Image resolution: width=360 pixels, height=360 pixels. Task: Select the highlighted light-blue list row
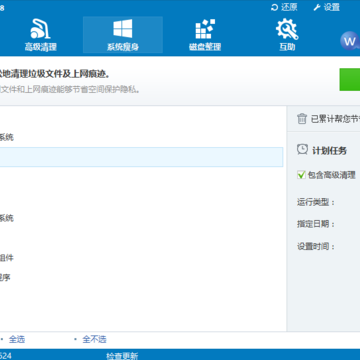(x=141, y=157)
